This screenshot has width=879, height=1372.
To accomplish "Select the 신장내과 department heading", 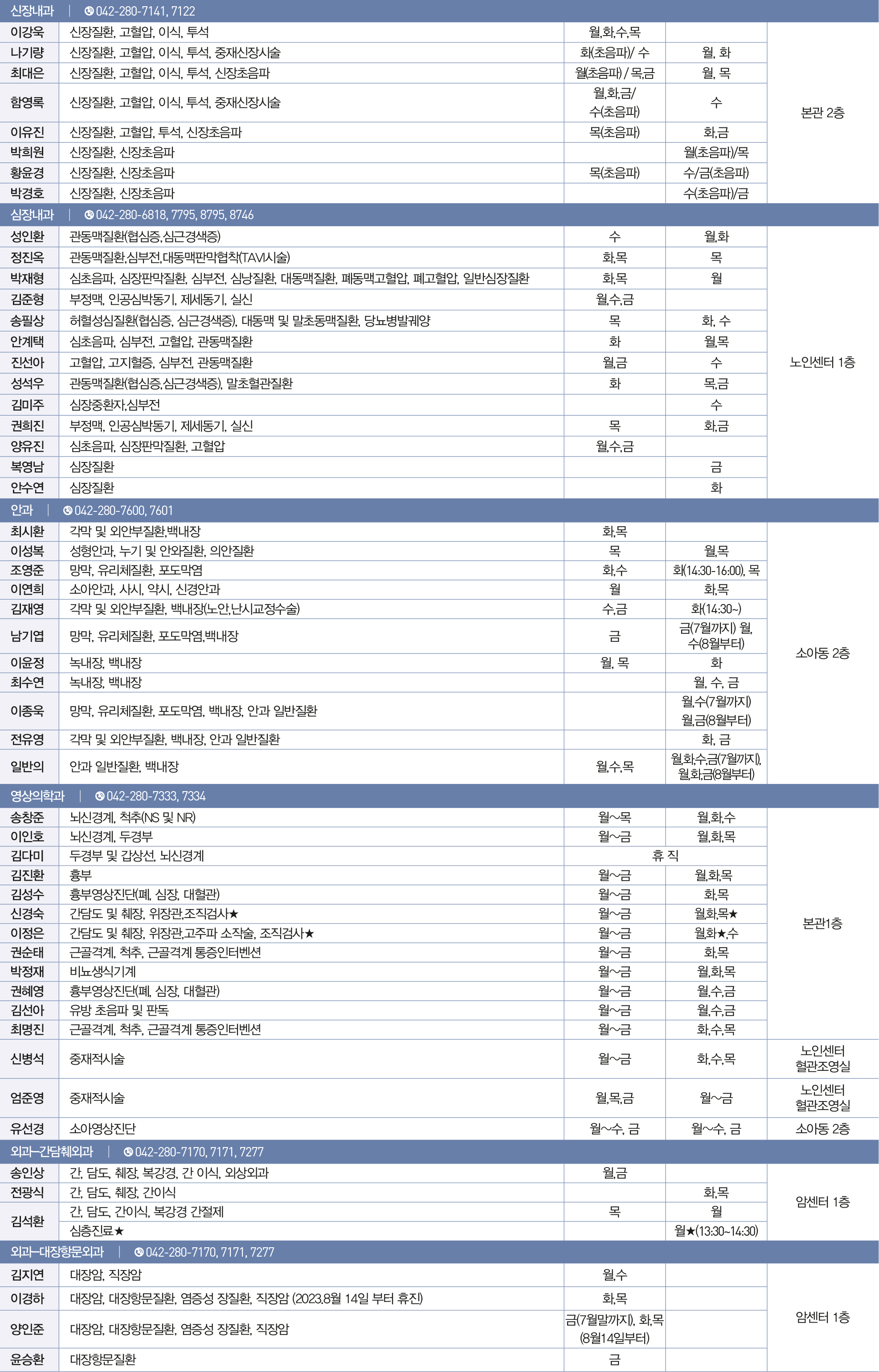I will [32, 11].
